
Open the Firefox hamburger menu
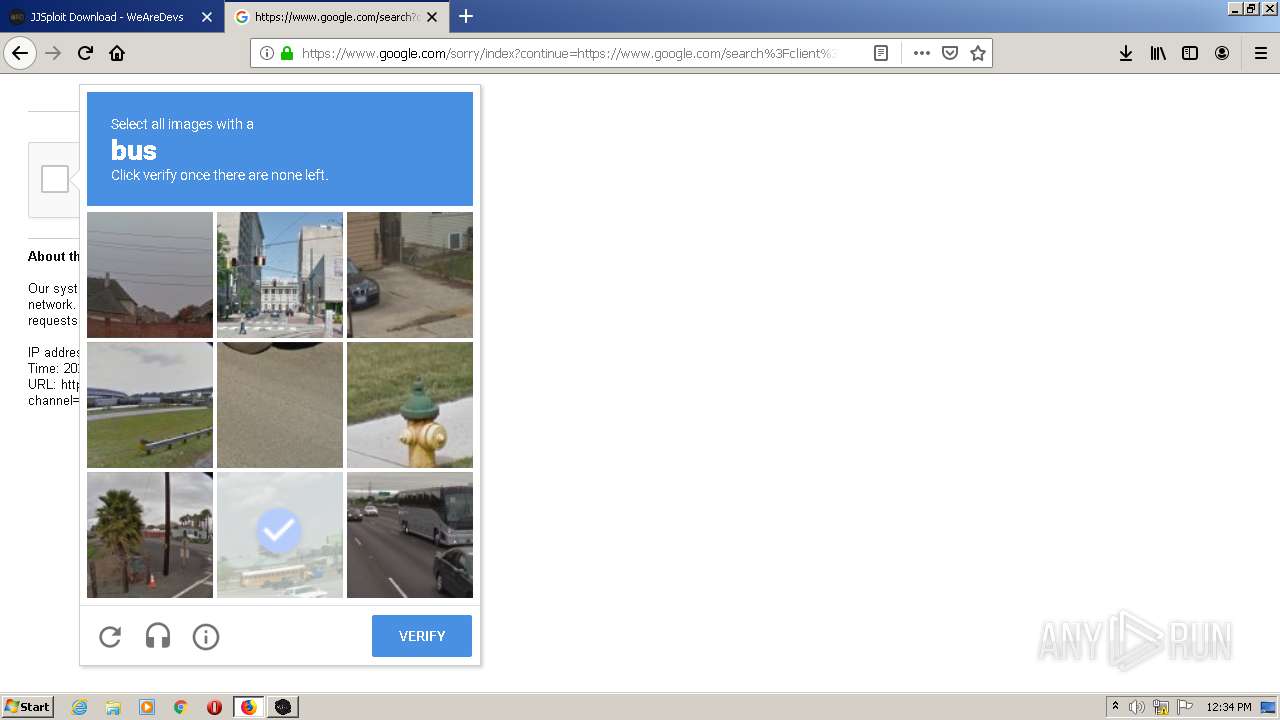point(1261,53)
